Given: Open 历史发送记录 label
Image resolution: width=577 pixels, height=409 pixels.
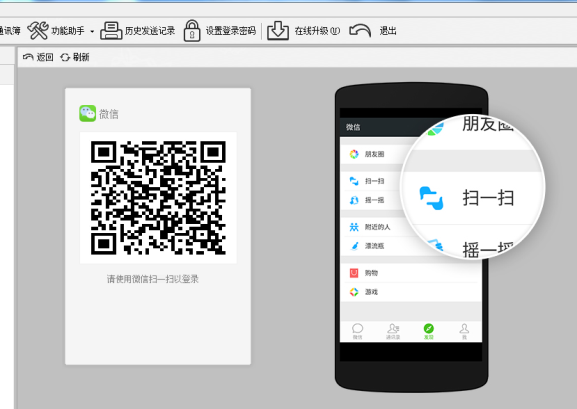Looking at the screenshot, I should coord(150,31).
